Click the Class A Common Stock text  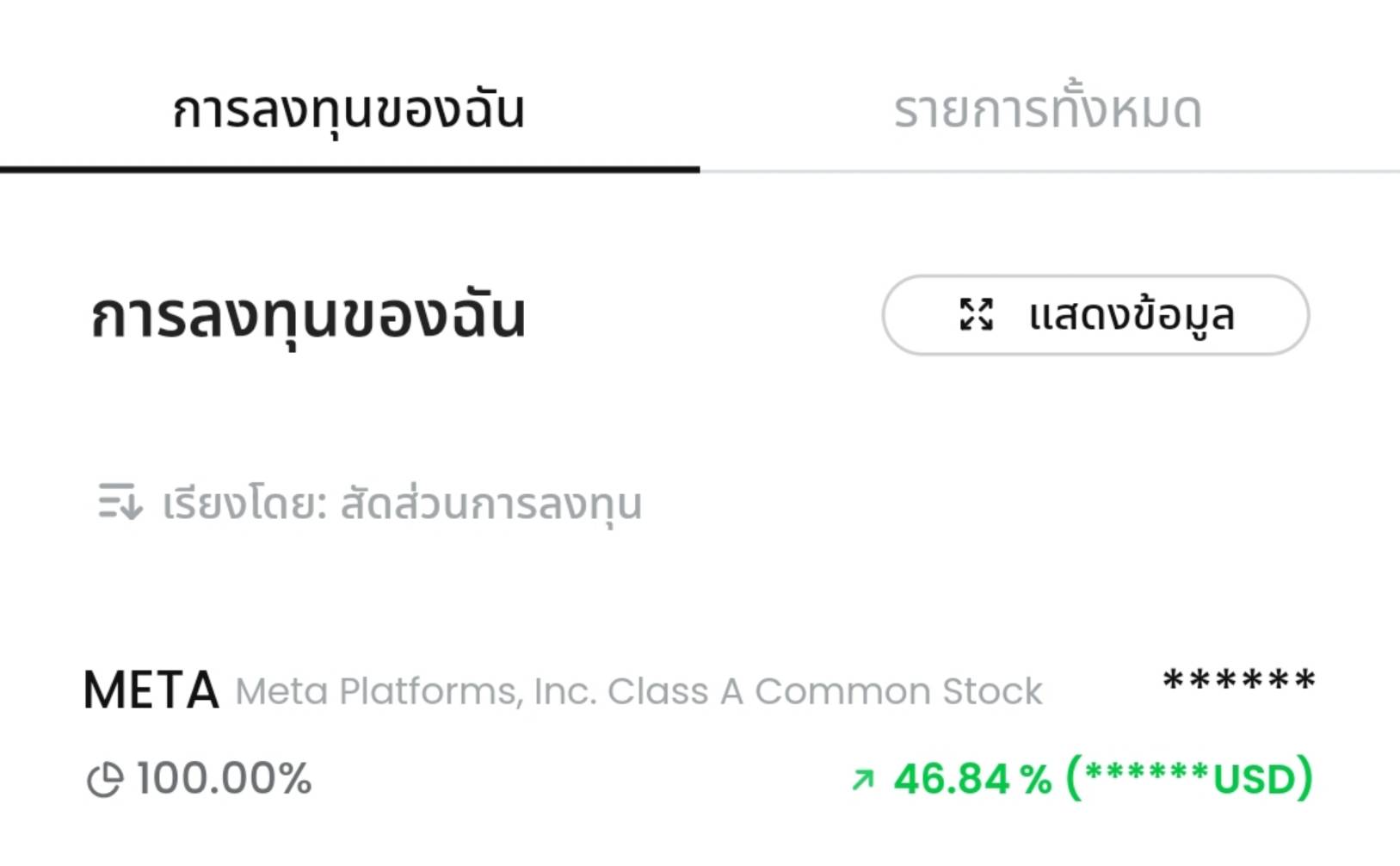click(826, 691)
